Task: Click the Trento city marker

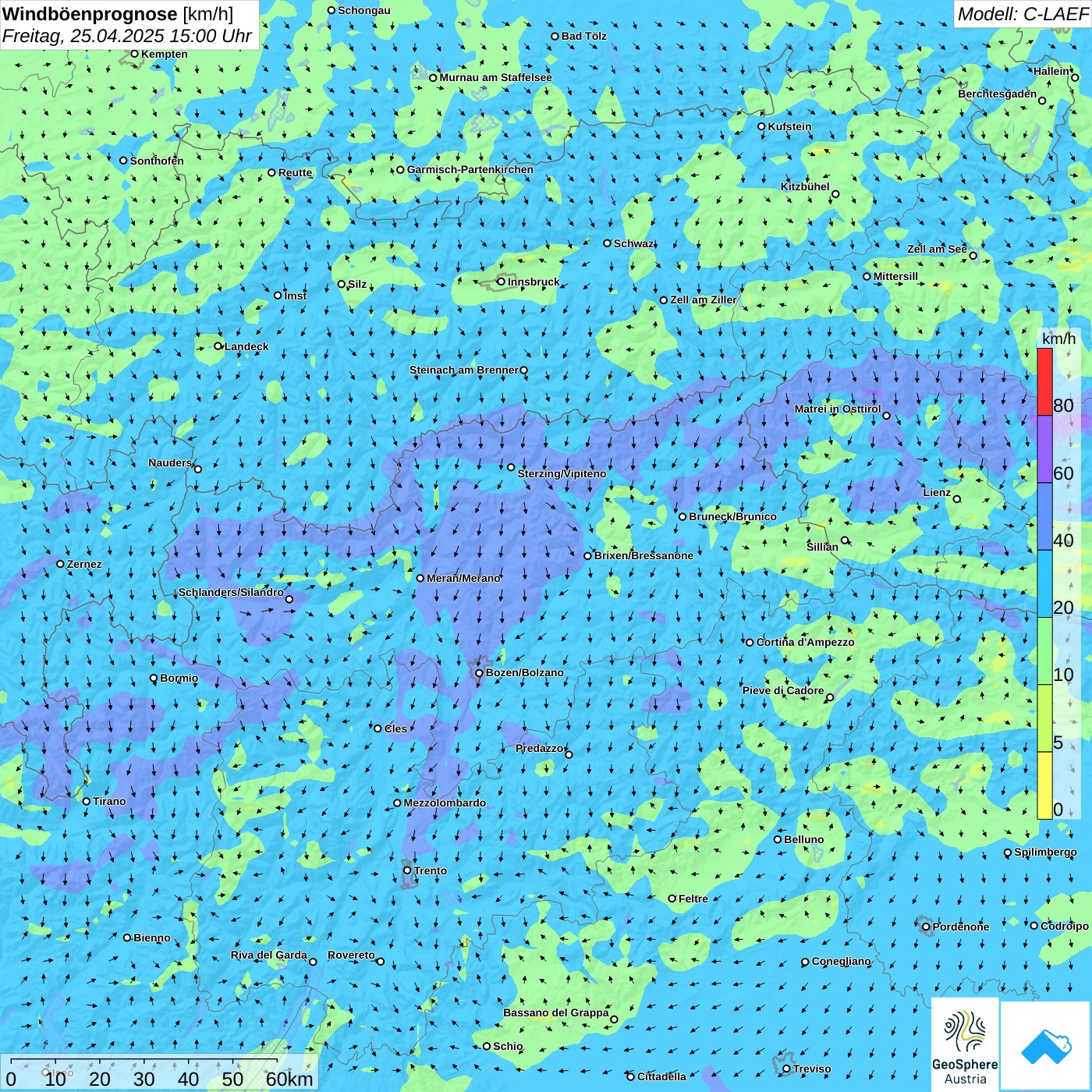Action: 407,870
